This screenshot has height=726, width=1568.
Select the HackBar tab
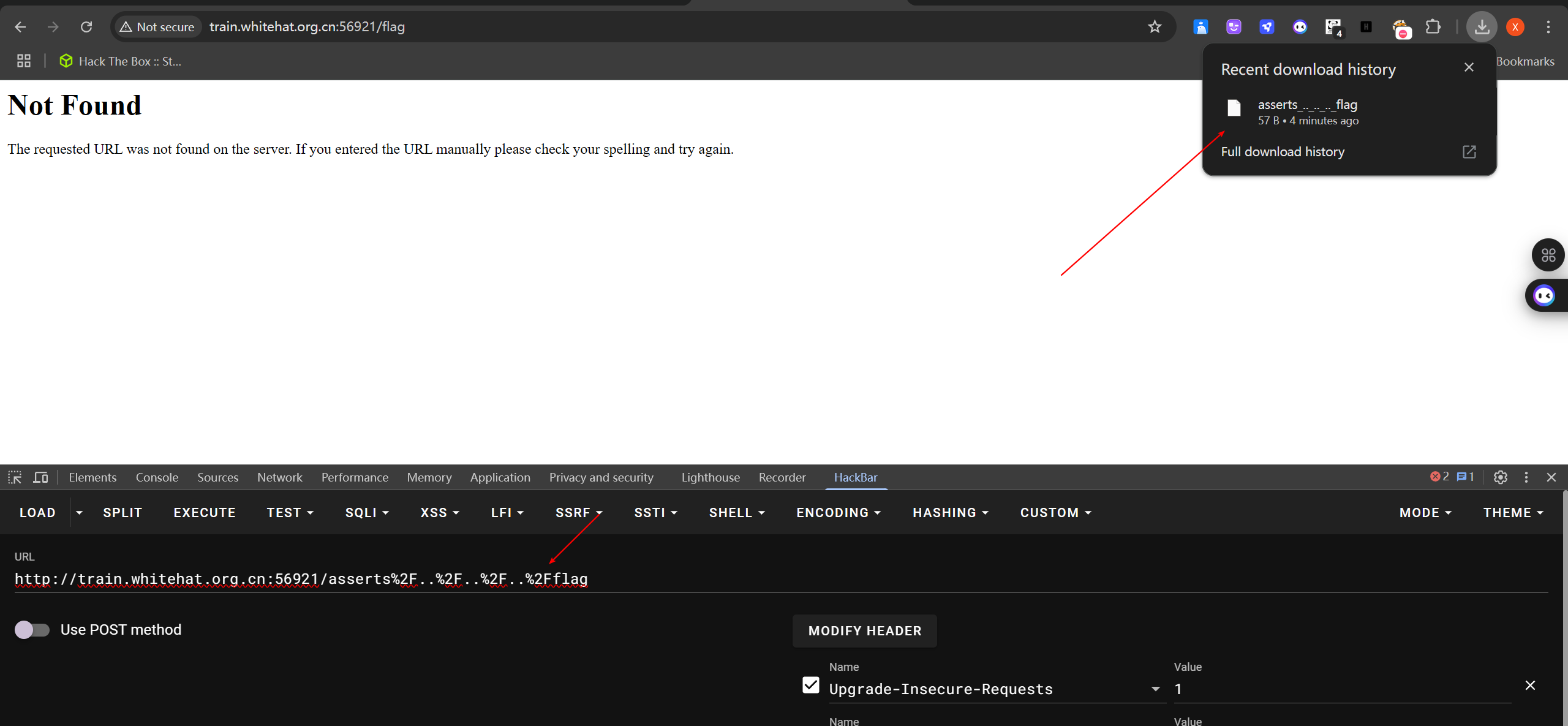coord(855,477)
